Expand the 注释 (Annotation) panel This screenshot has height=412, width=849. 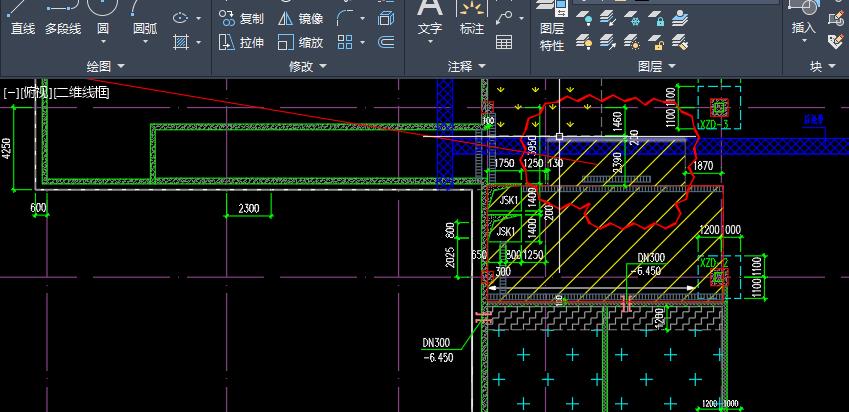tap(467, 67)
